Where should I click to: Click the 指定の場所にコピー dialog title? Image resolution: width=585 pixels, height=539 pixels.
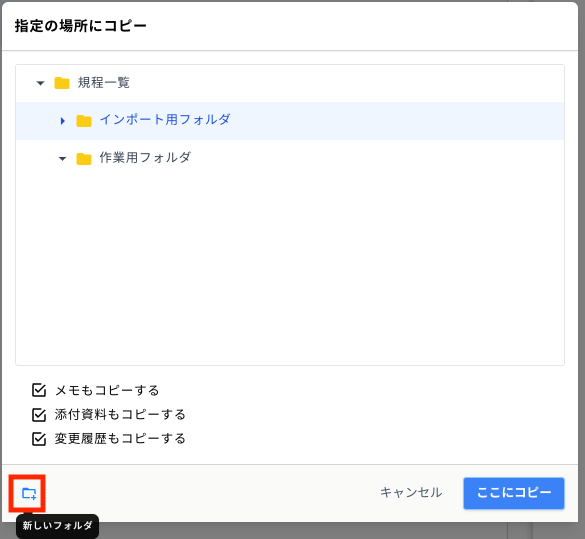tap(81, 26)
